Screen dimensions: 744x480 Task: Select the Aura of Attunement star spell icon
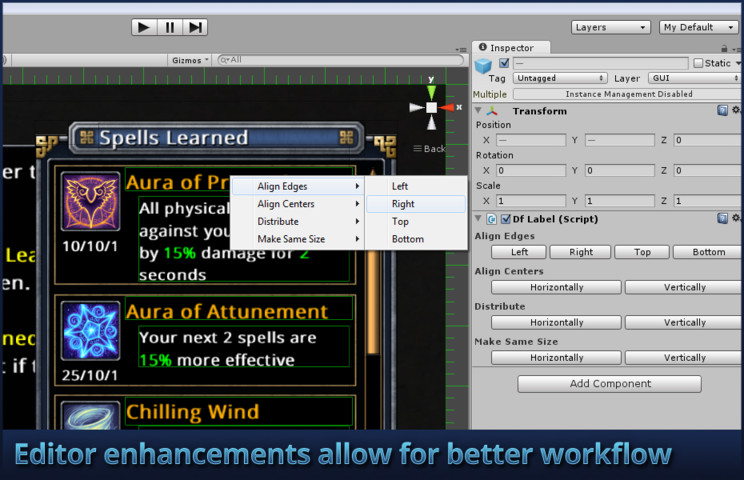coord(91,331)
